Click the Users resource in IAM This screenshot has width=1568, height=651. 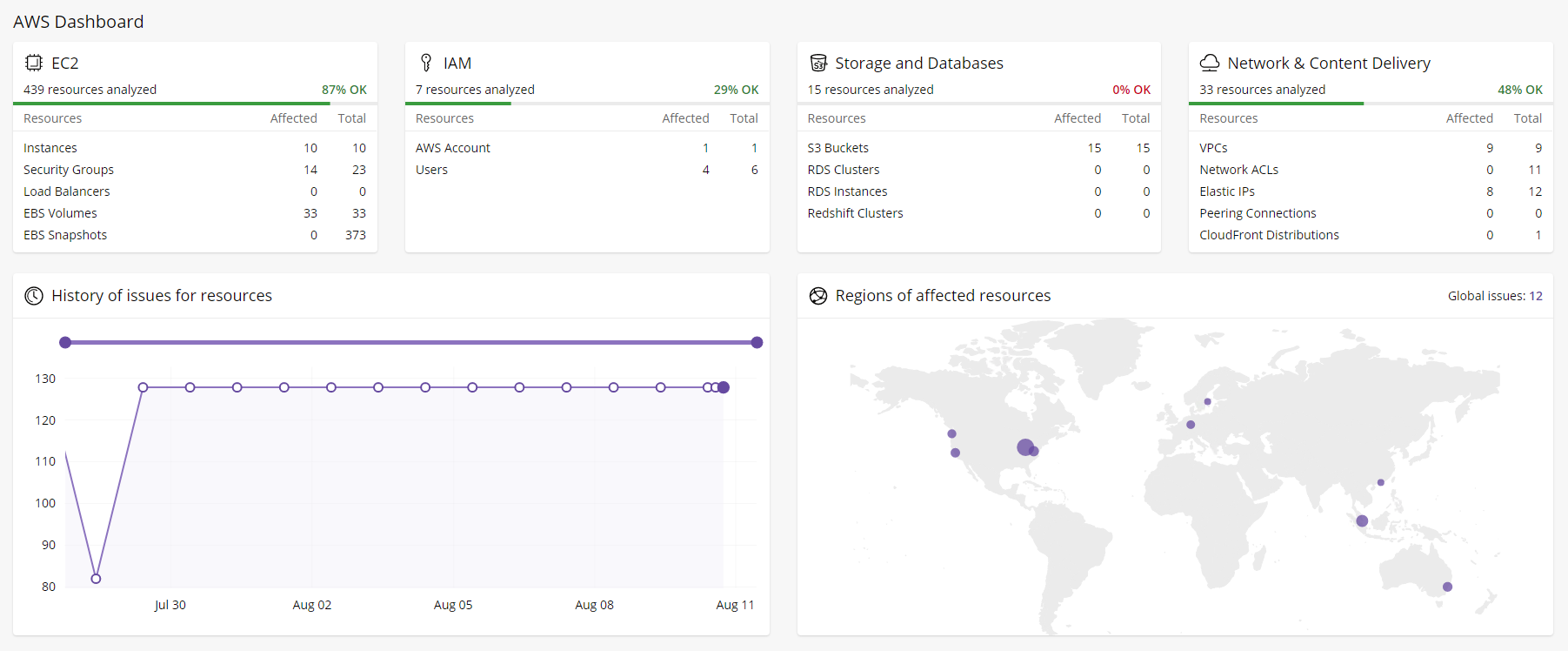click(431, 170)
